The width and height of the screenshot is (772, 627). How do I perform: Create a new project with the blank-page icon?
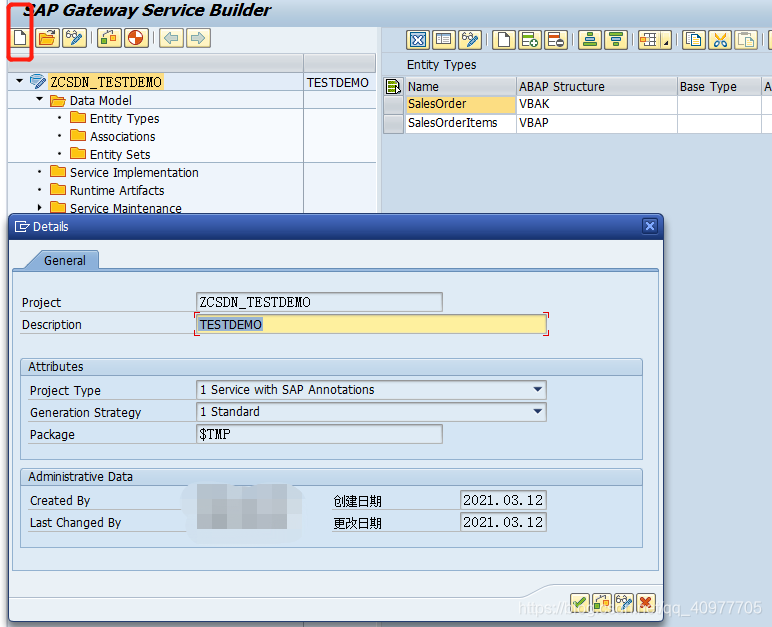[20, 38]
